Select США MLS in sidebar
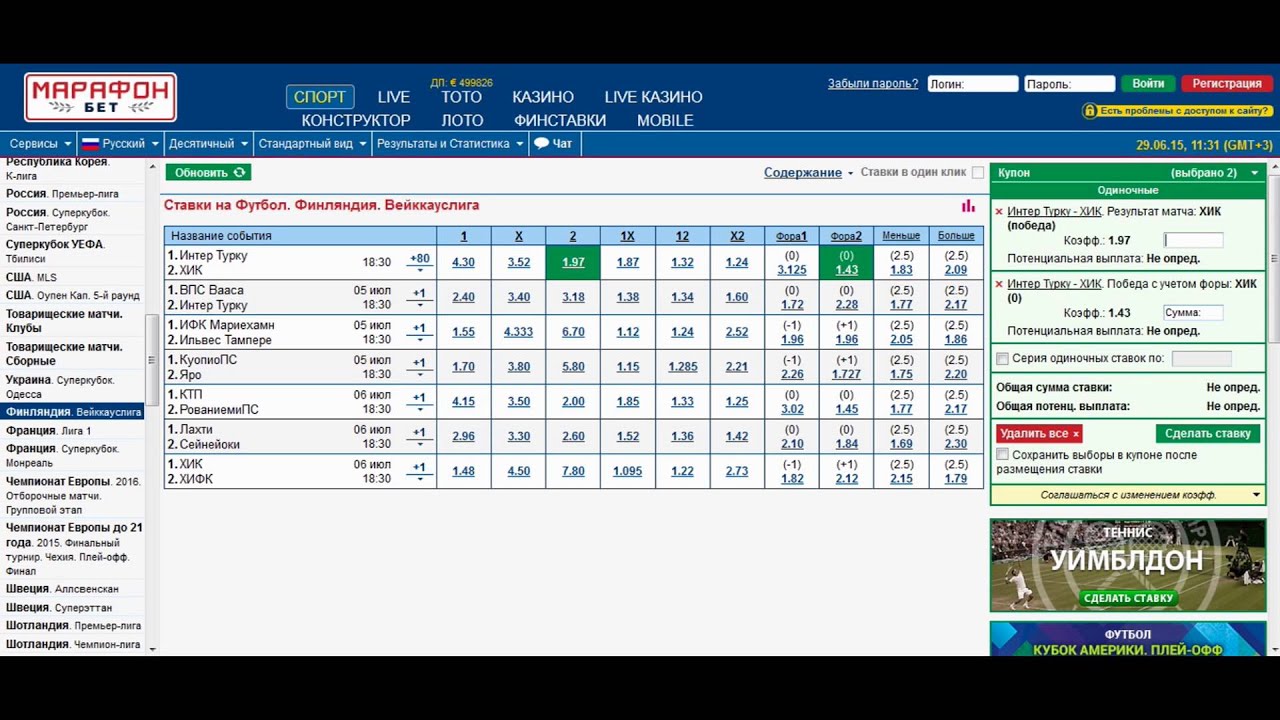Image resolution: width=1280 pixels, height=720 pixels. coord(33,277)
